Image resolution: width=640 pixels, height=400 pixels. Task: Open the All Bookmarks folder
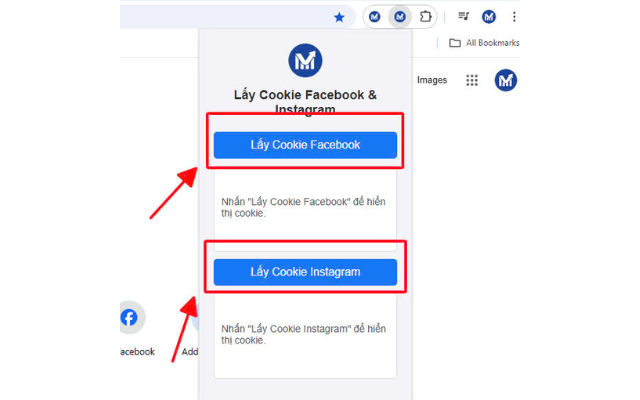click(484, 43)
